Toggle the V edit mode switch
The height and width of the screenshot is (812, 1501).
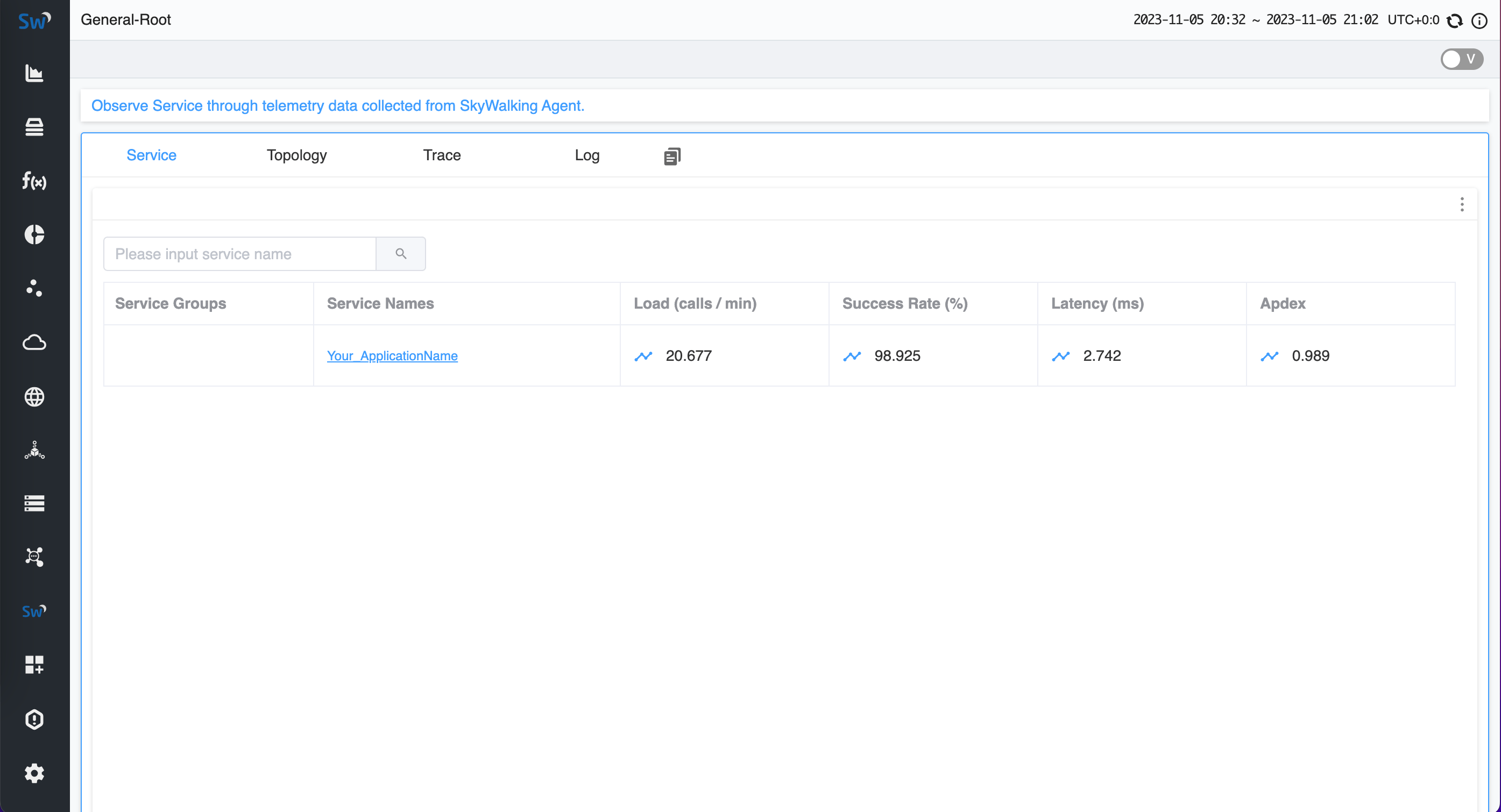click(x=1461, y=59)
